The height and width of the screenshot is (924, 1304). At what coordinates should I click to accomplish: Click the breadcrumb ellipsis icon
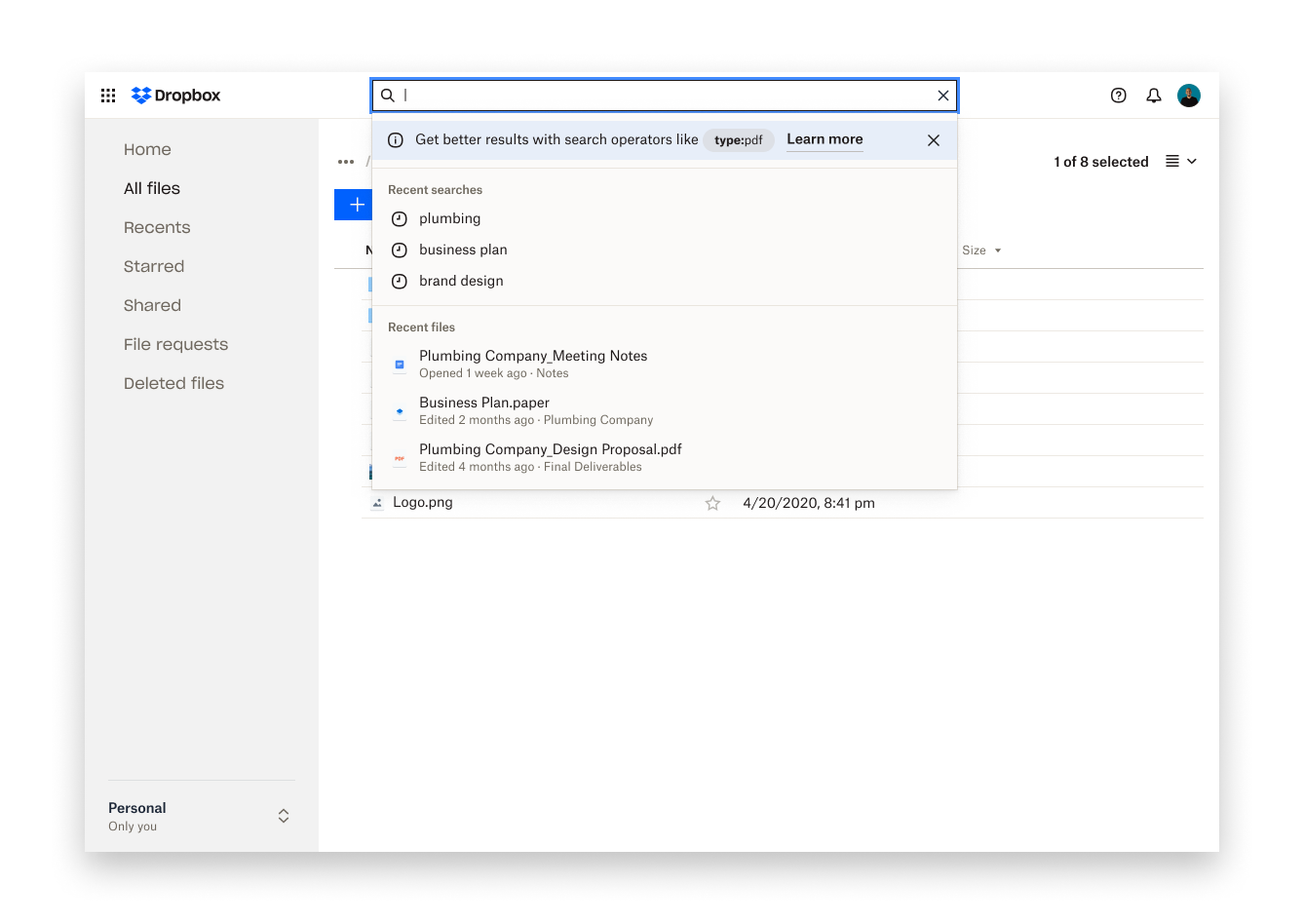point(346,162)
